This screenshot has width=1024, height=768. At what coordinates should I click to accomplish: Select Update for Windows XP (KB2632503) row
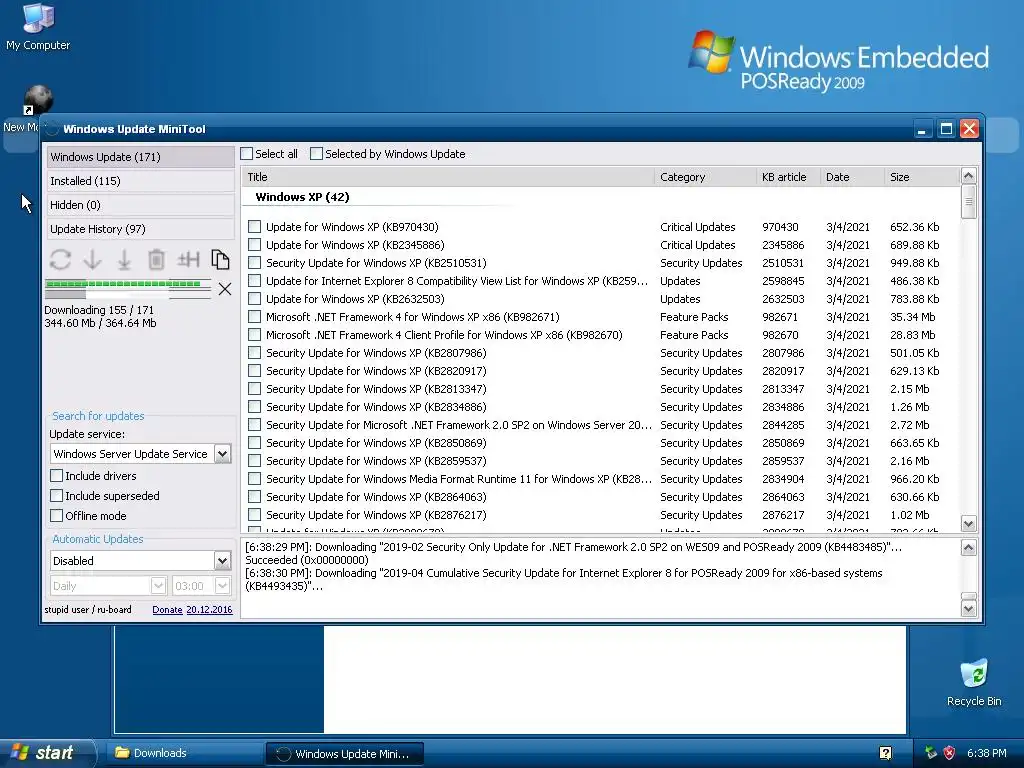[601, 298]
